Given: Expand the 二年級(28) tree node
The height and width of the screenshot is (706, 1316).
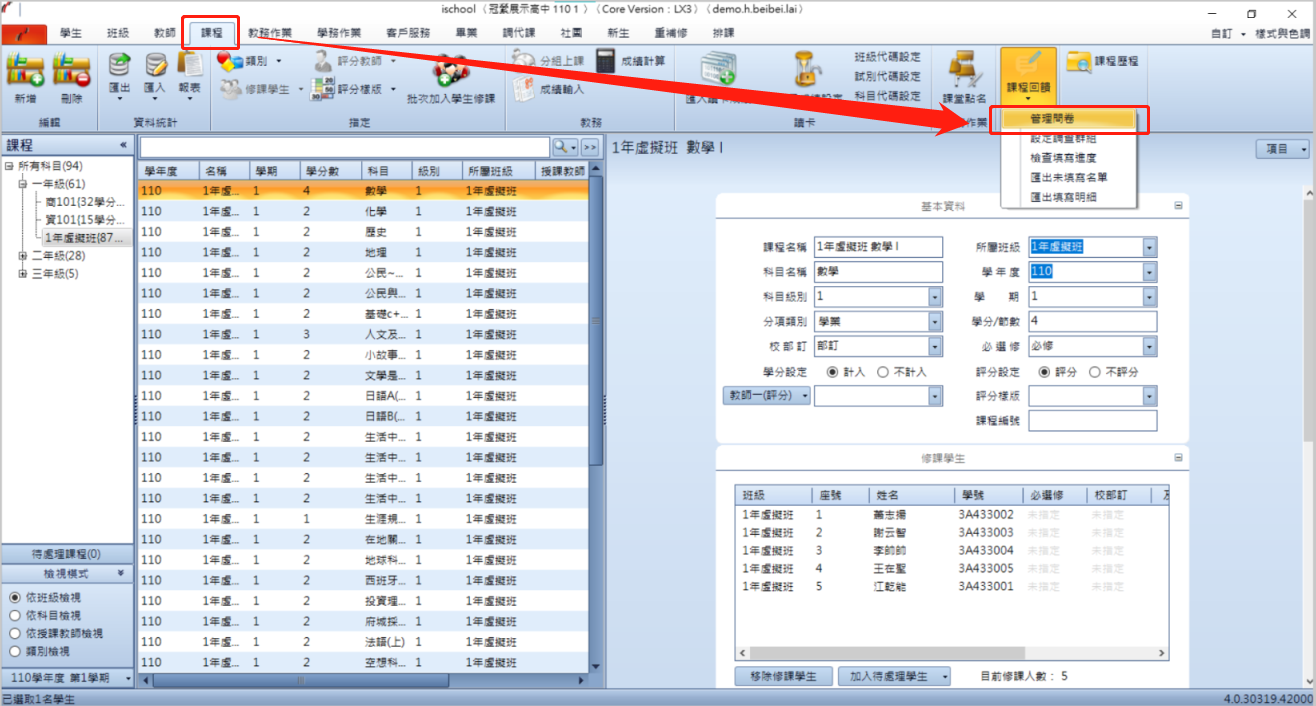Looking at the screenshot, I should pos(23,256).
